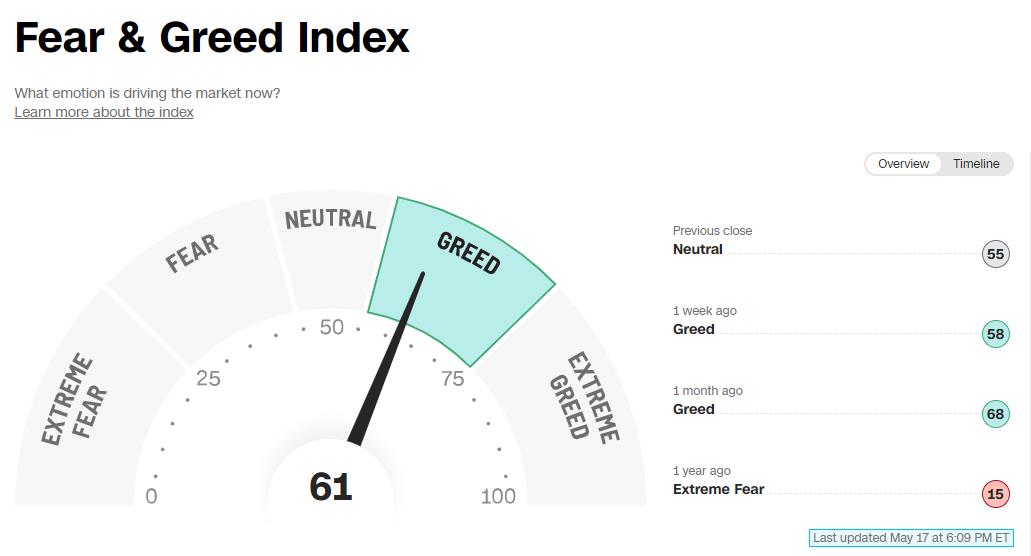Select the Overview toggle option
The width and height of the screenshot is (1031, 556).
click(x=903, y=164)
